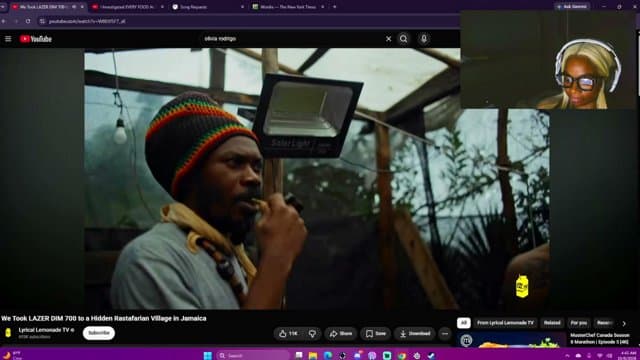Open the taskbar Search box

[253, 356]
